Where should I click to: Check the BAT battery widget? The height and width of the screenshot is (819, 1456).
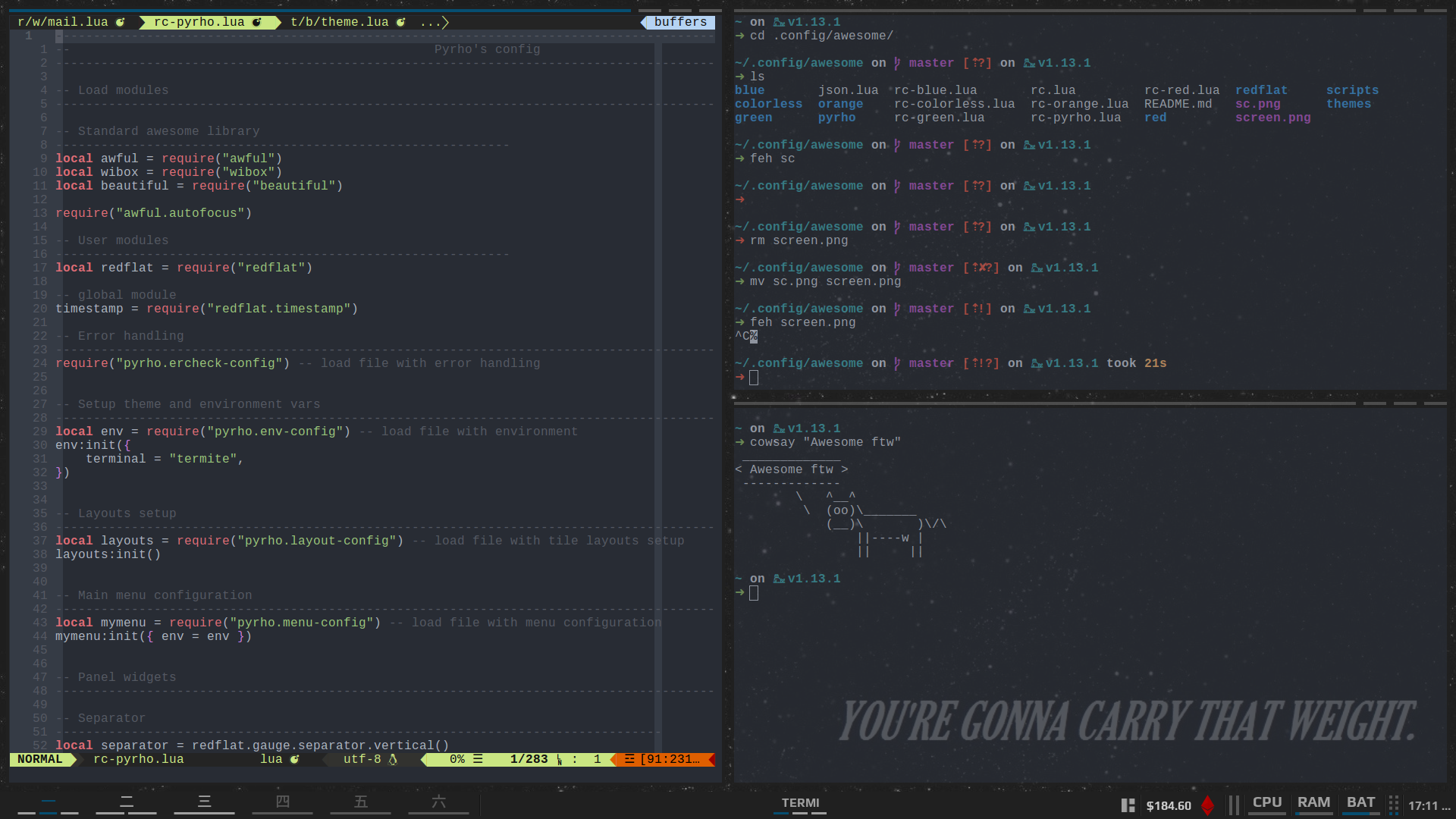tap(1360, 803)
